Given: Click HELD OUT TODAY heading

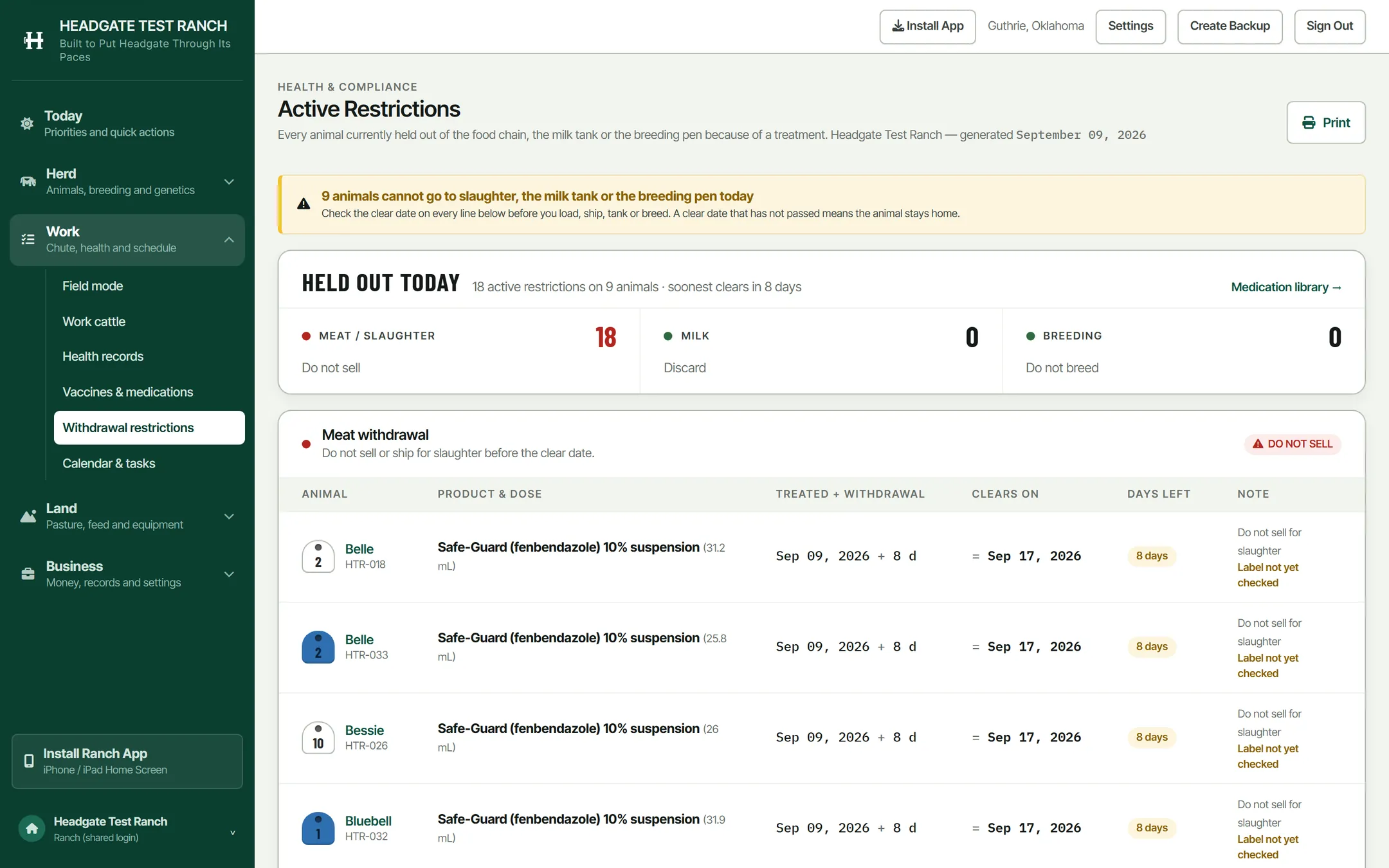Looking at the screenshot, I should pos(381,284).
